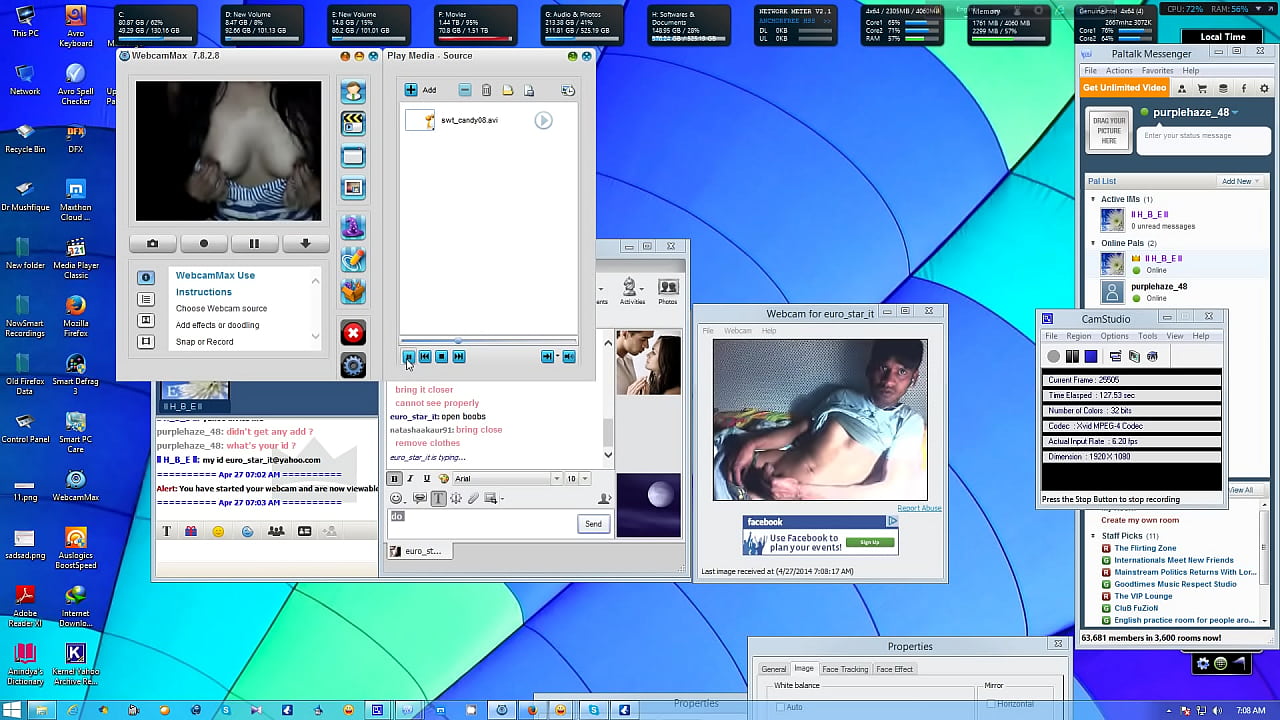Open the CamStudio Region menu
This screenshot has width=1280, height=720.
[1078, 336]
